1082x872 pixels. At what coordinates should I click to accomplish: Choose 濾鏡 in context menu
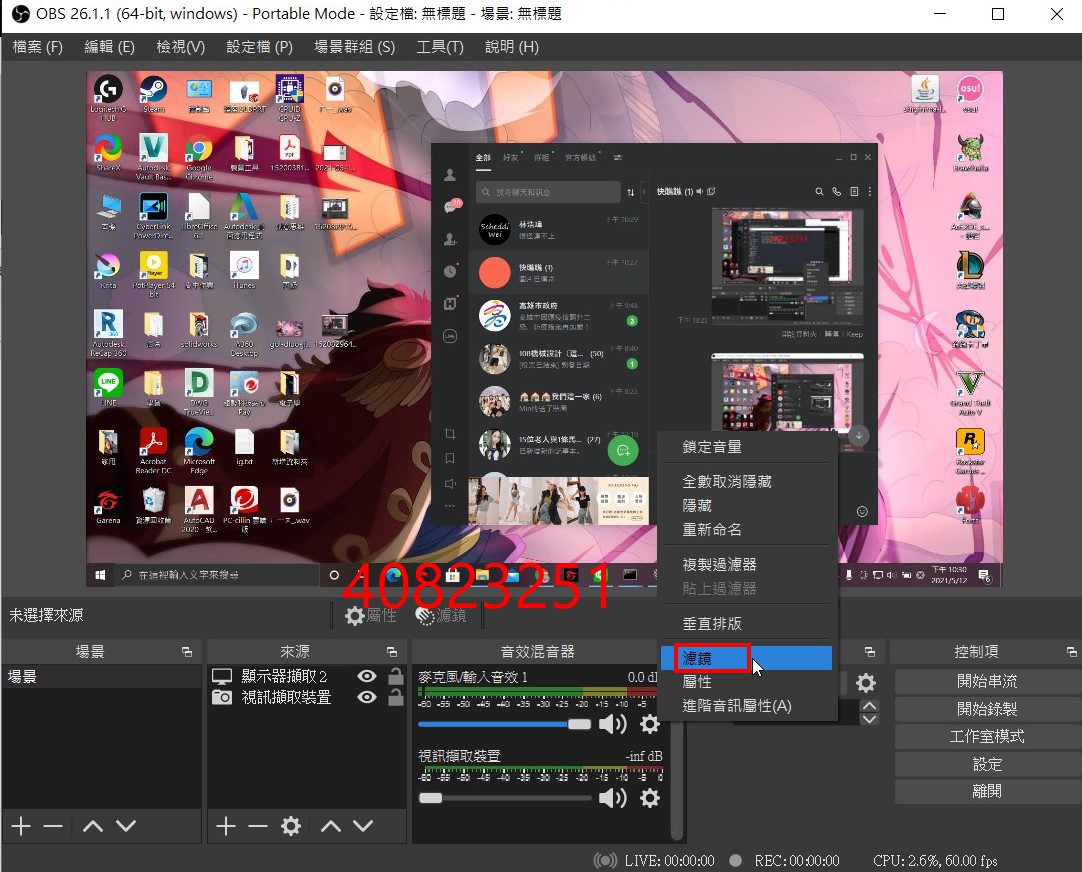point(746,658)
